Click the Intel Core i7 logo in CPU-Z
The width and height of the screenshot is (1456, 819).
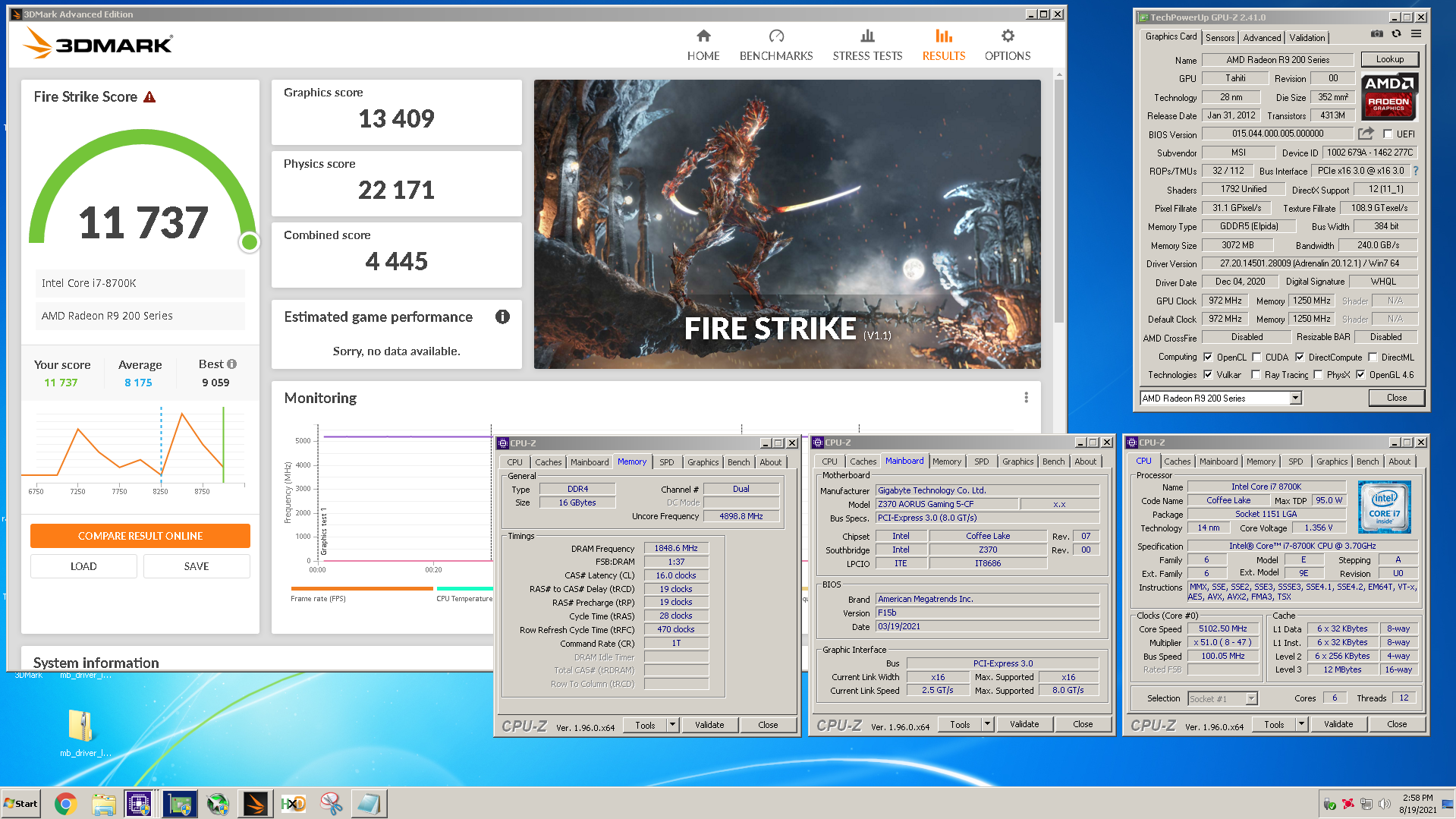(x=1384, y=506)
